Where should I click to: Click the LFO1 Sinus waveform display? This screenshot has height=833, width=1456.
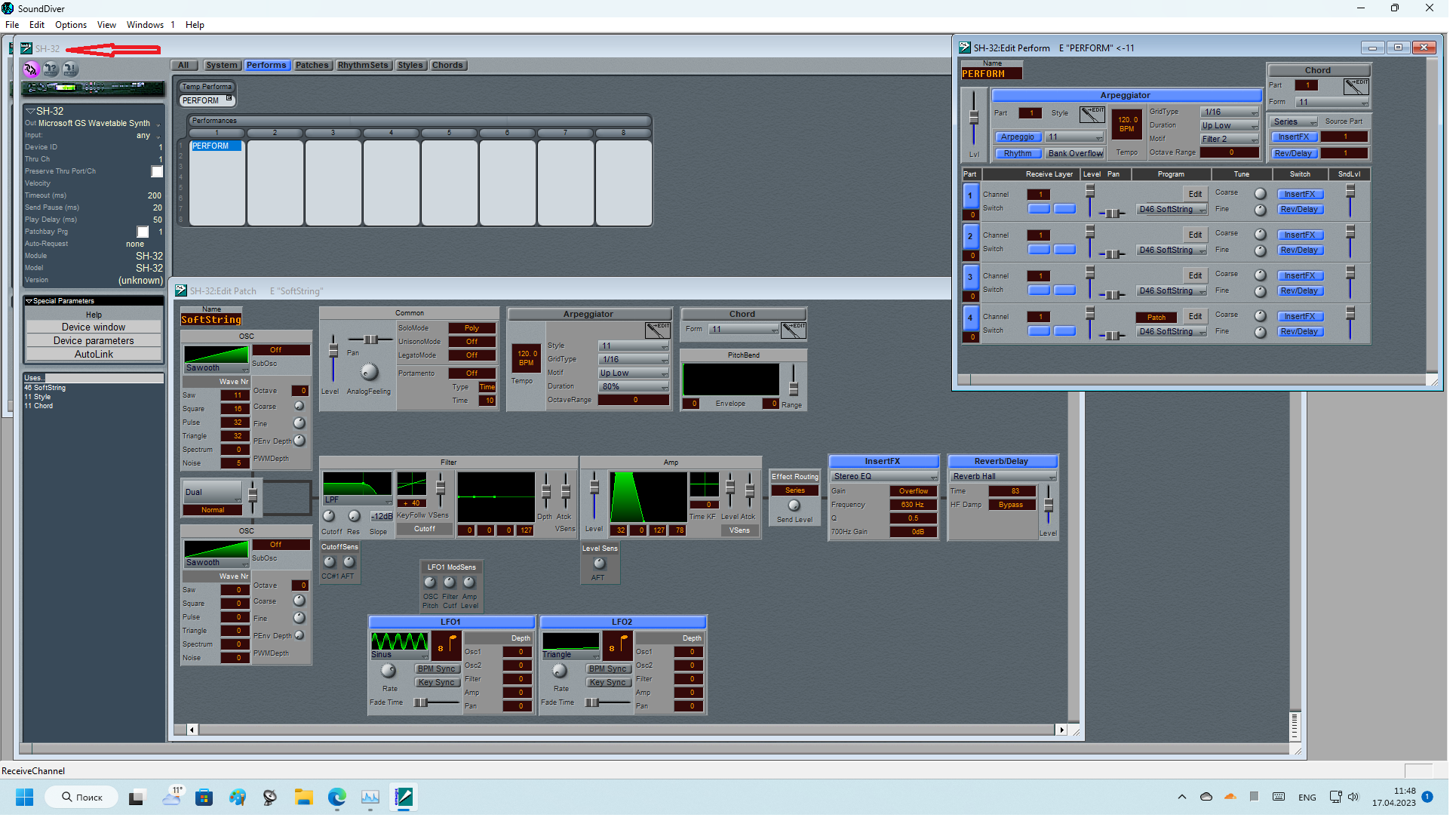pos(400,642)
